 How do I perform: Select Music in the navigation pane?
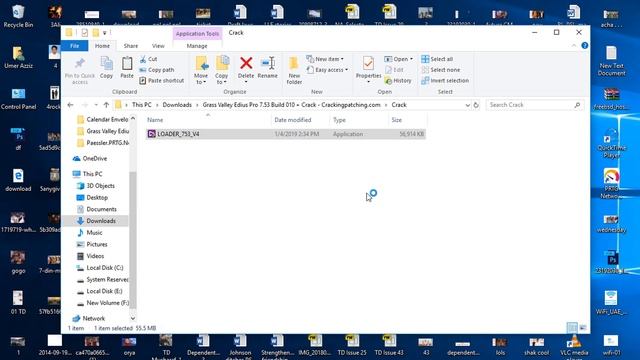click(x=94, y=233)
